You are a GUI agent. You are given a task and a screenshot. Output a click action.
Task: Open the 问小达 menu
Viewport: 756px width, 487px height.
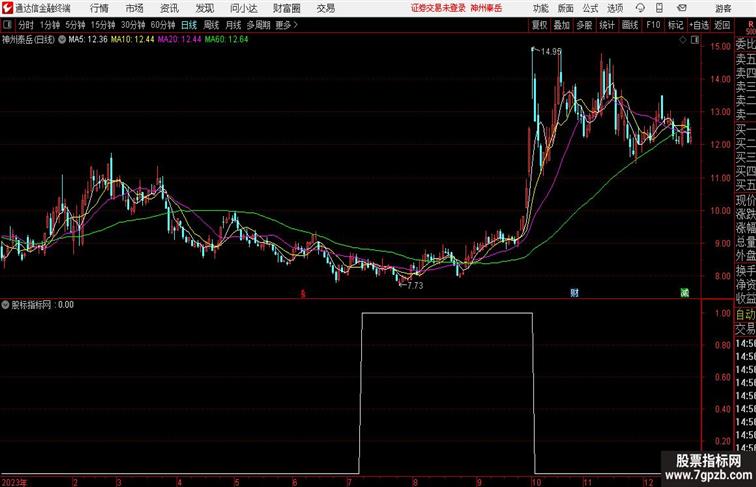point(243,8)
